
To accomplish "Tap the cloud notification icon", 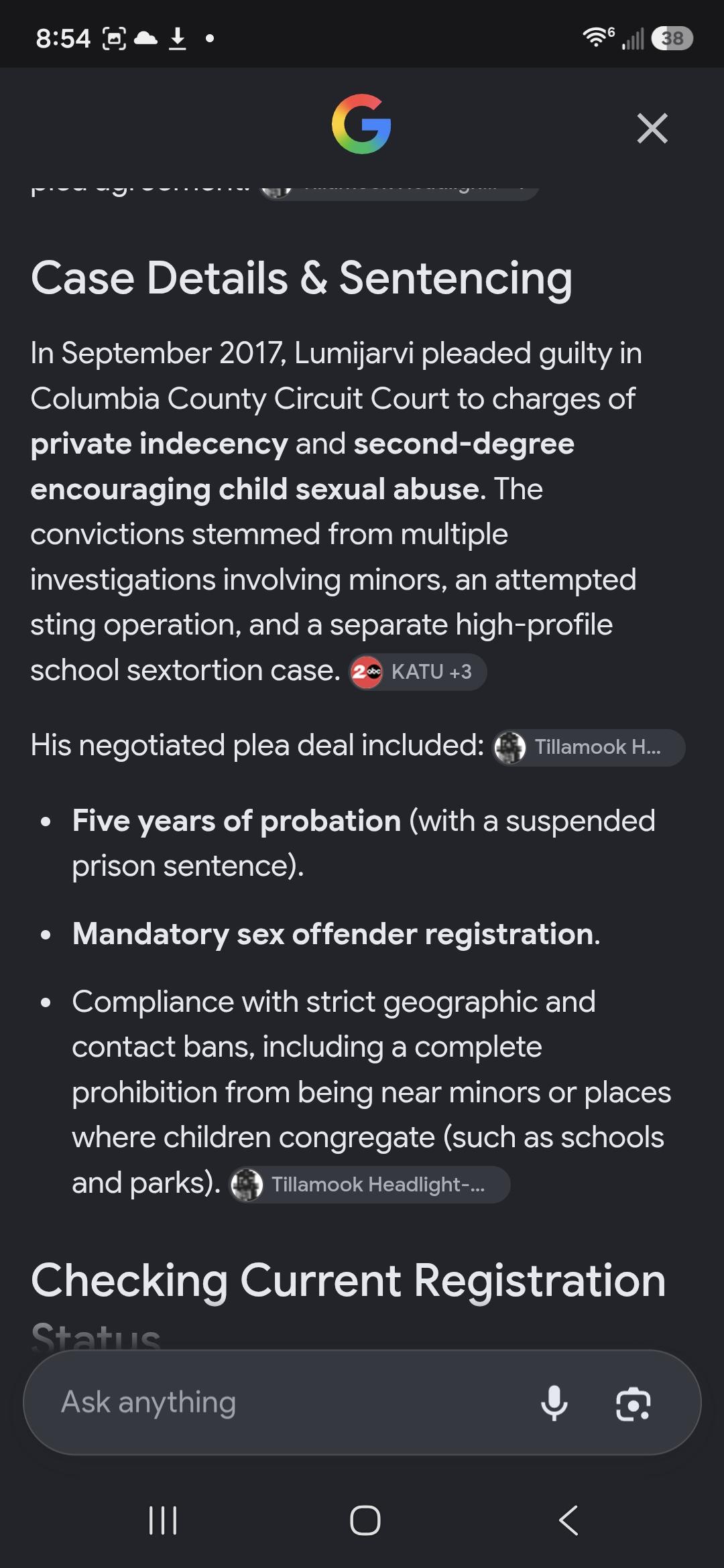I will click(145, 38).
